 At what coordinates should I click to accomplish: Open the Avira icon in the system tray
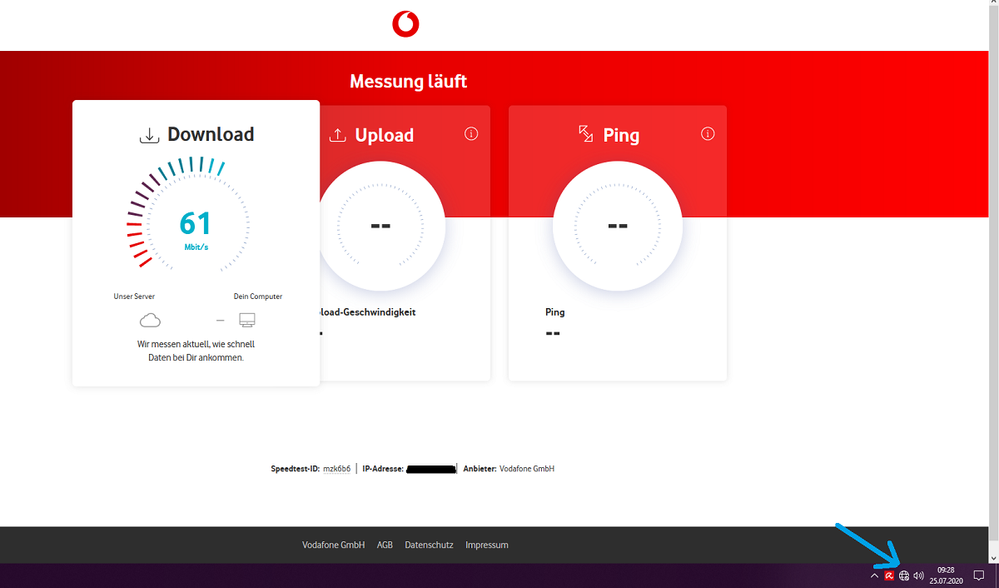coord(889,576)
